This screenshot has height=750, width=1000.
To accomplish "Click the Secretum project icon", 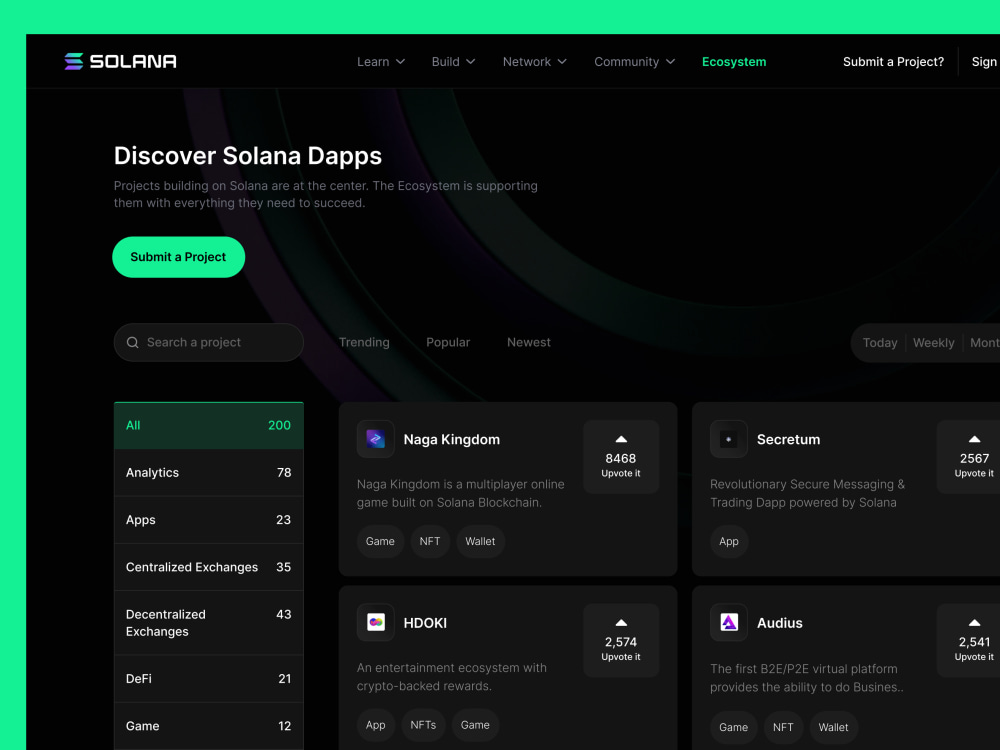I will [728, 439].
